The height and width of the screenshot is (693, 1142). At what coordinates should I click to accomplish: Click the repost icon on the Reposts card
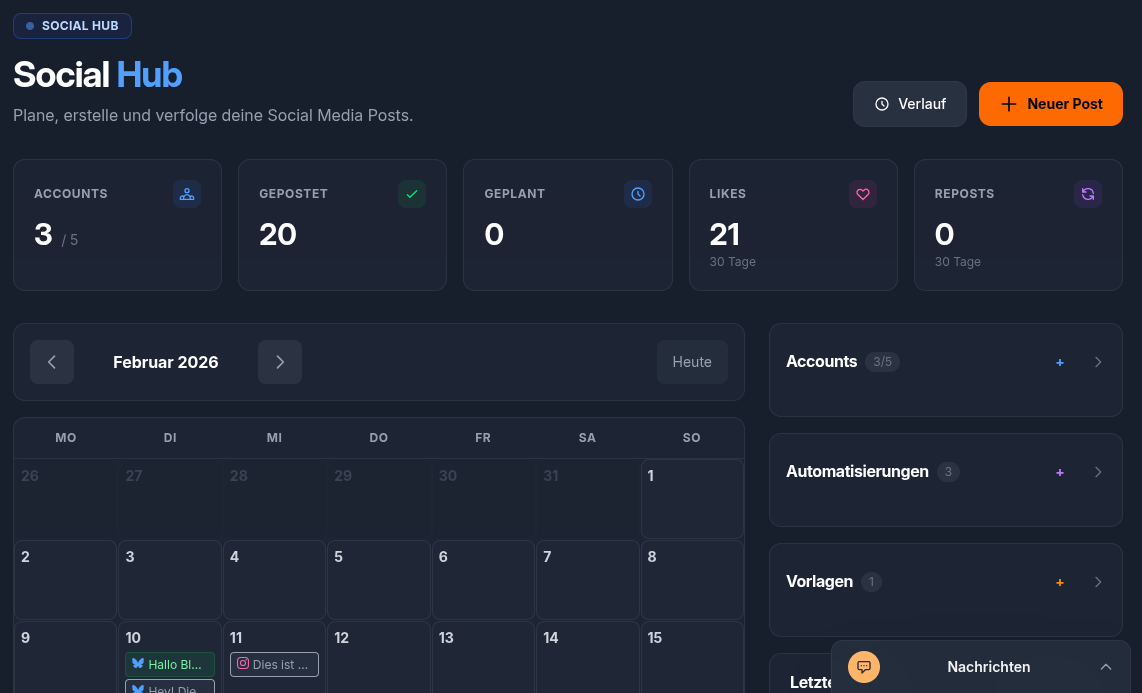tap(1088, 194)
